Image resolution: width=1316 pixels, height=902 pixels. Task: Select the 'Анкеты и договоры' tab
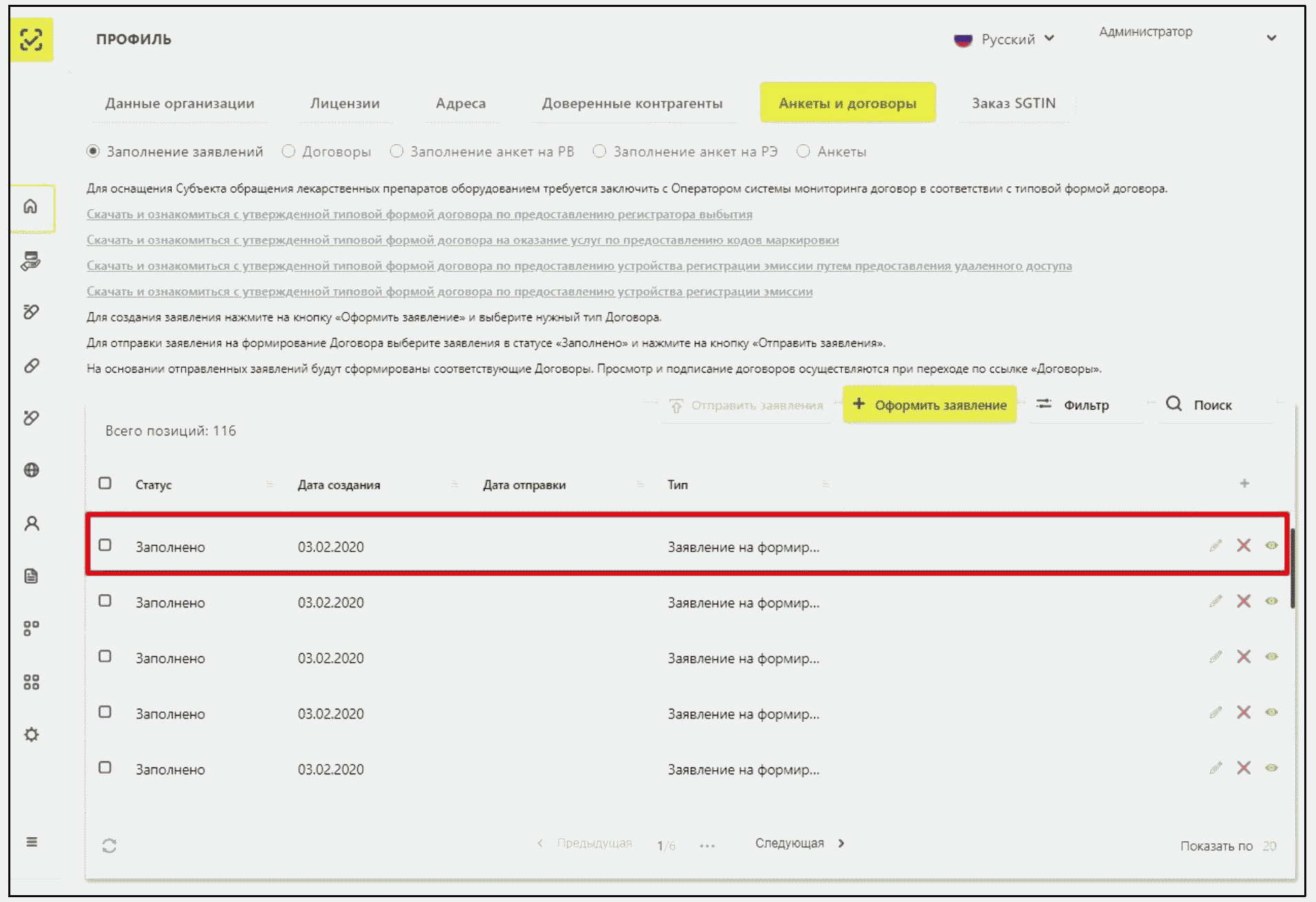[847, 104]
